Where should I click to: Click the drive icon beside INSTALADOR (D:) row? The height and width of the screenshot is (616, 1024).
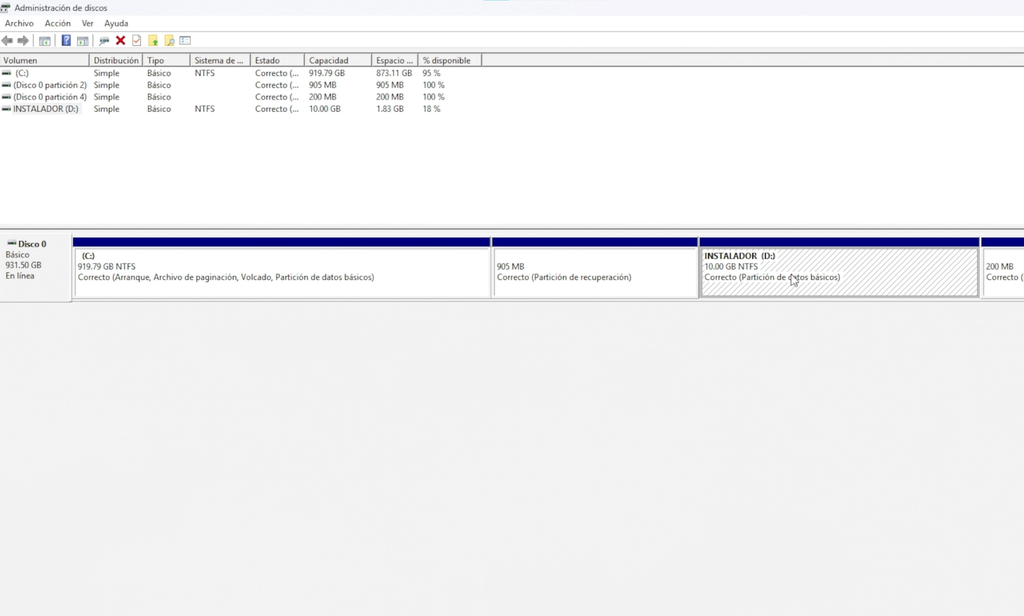[x=7, y=109]
